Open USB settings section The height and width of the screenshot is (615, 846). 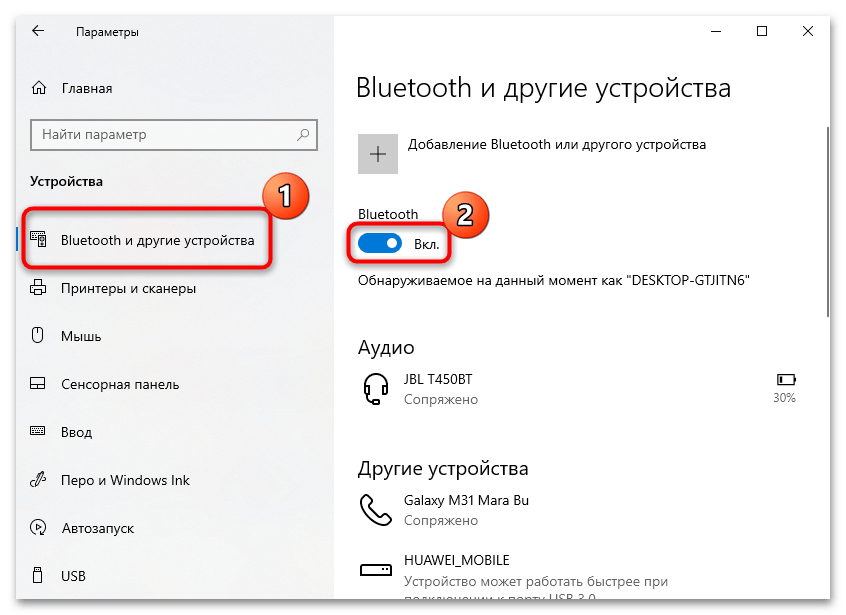click(x=73, y=576)
